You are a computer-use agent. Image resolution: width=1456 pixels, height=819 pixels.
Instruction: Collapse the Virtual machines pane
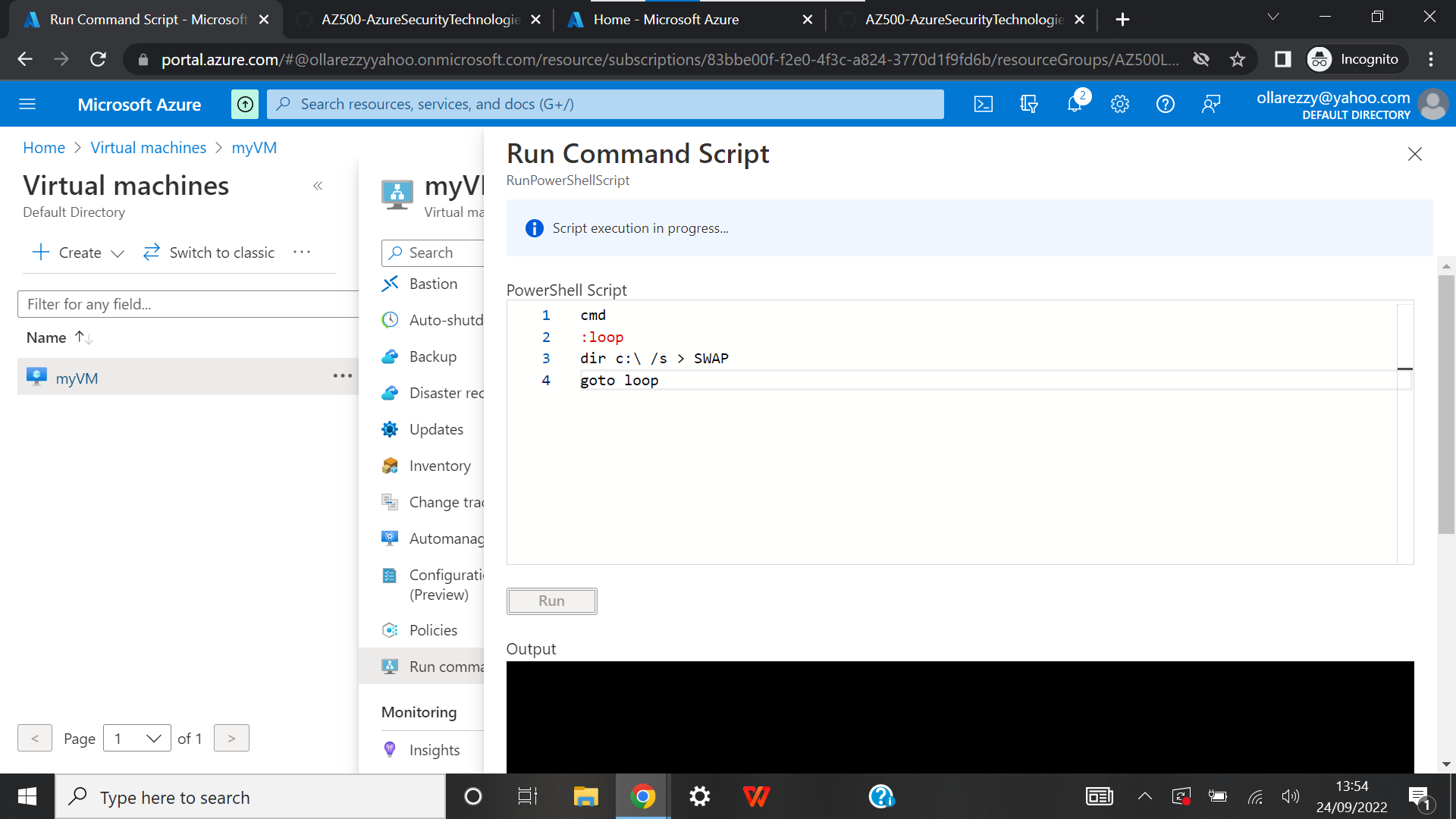point(318,186)
